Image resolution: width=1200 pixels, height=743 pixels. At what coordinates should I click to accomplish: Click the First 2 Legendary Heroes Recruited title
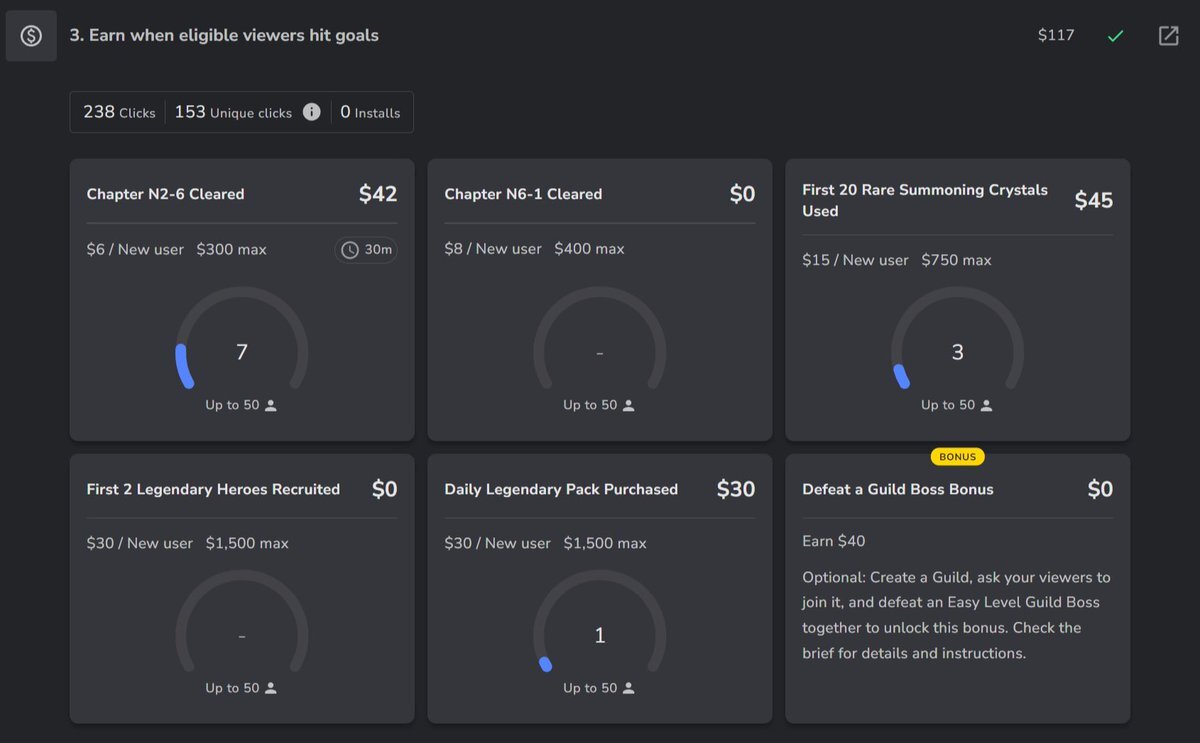pyautogui.click(x=213, y=489)
